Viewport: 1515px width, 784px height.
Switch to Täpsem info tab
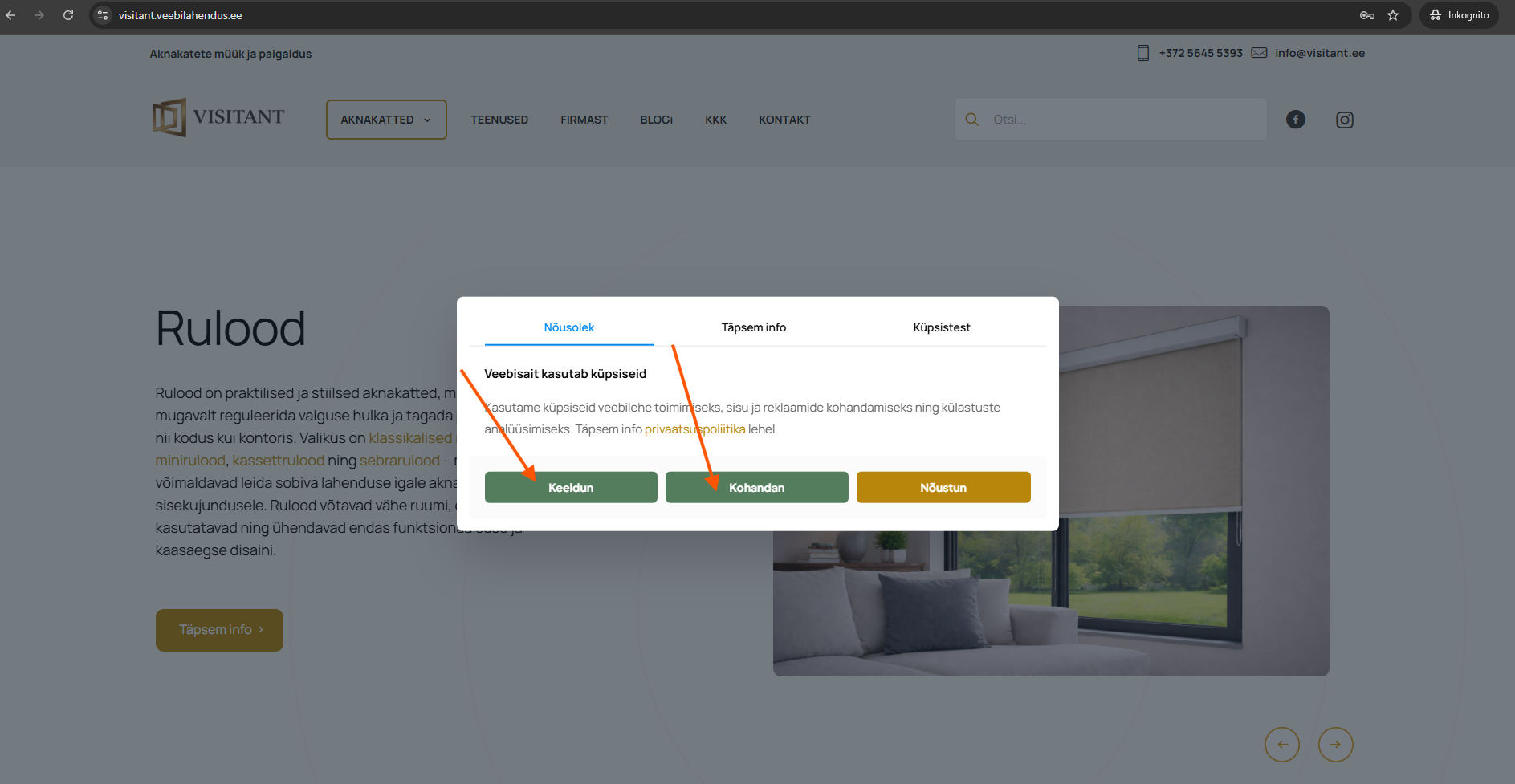click(753, 327)
